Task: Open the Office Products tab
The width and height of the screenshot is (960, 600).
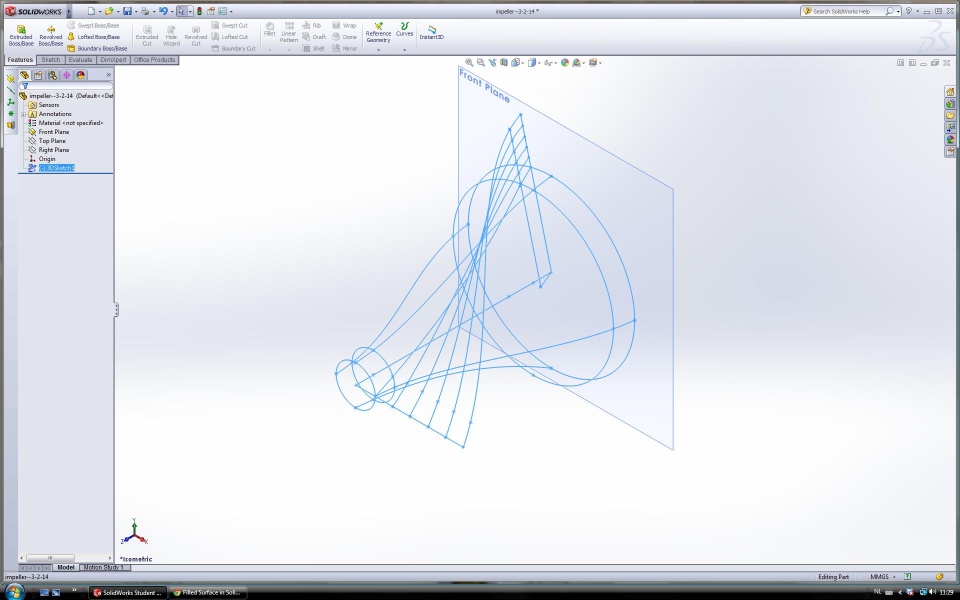Action: pyautogui.click(x=154, y=60)
